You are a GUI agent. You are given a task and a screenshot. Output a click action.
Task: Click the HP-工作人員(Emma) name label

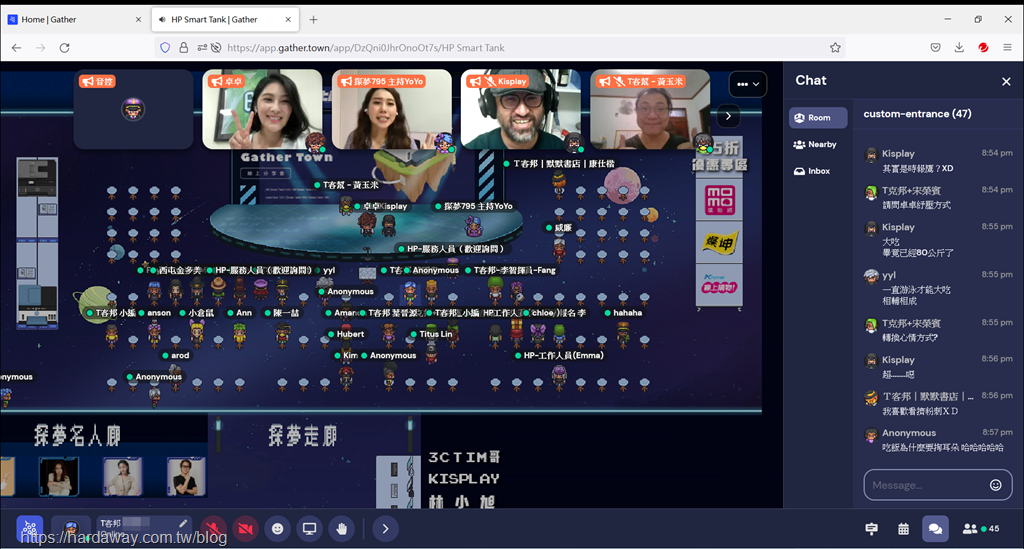(x=558, y=355)
